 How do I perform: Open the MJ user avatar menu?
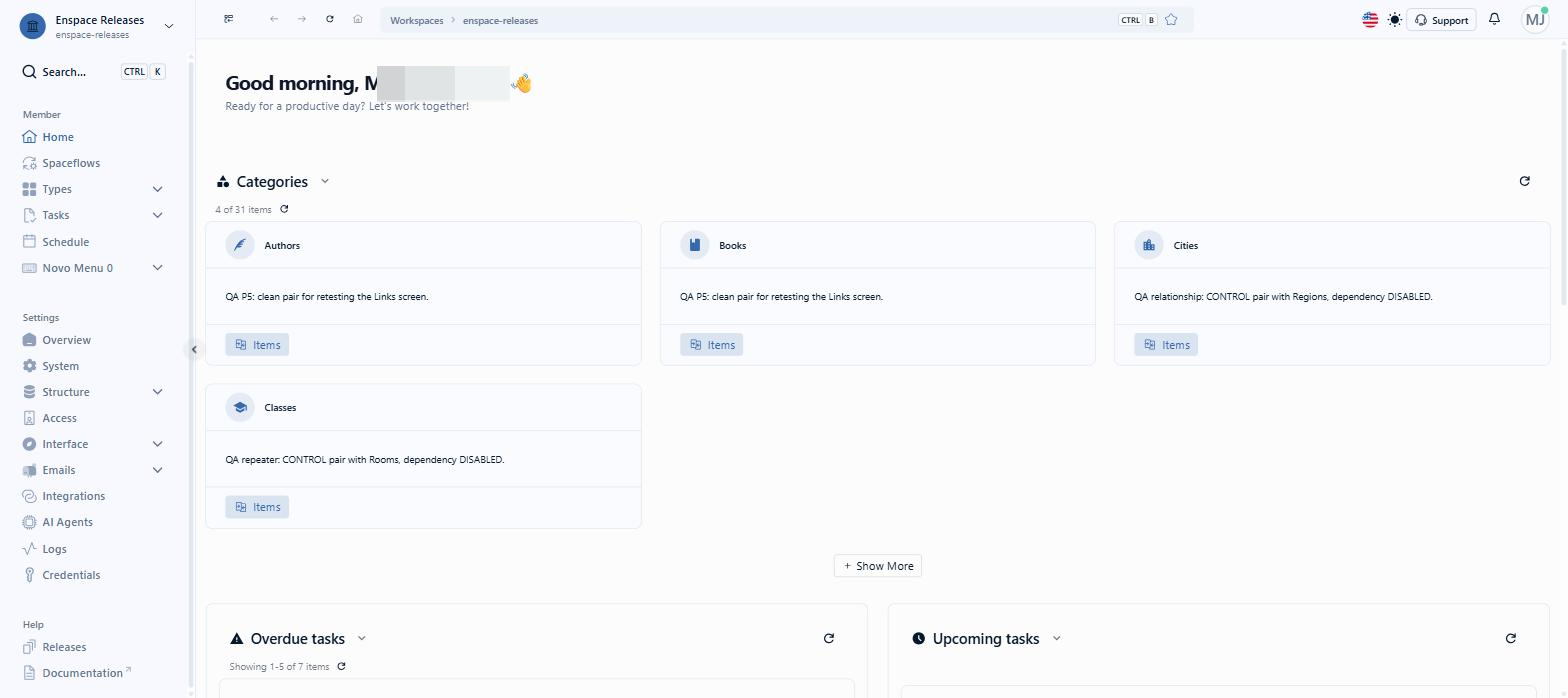(1535, 19)
